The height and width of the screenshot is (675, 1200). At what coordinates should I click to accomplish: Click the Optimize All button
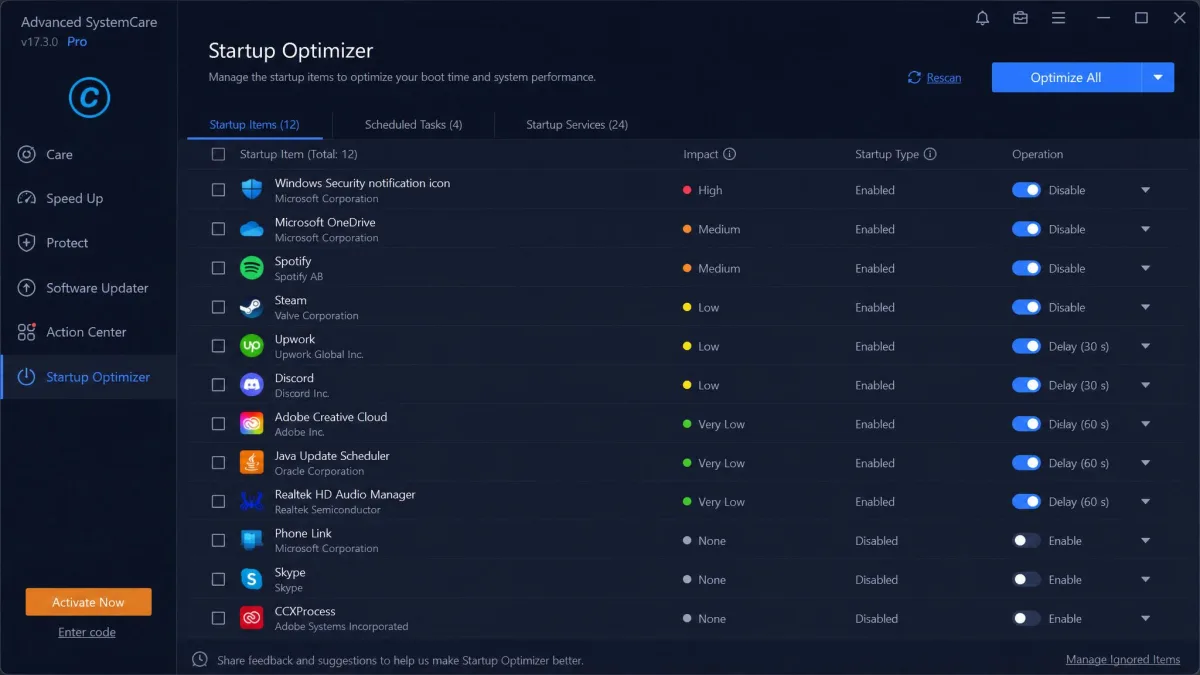tap(1066, 77)
